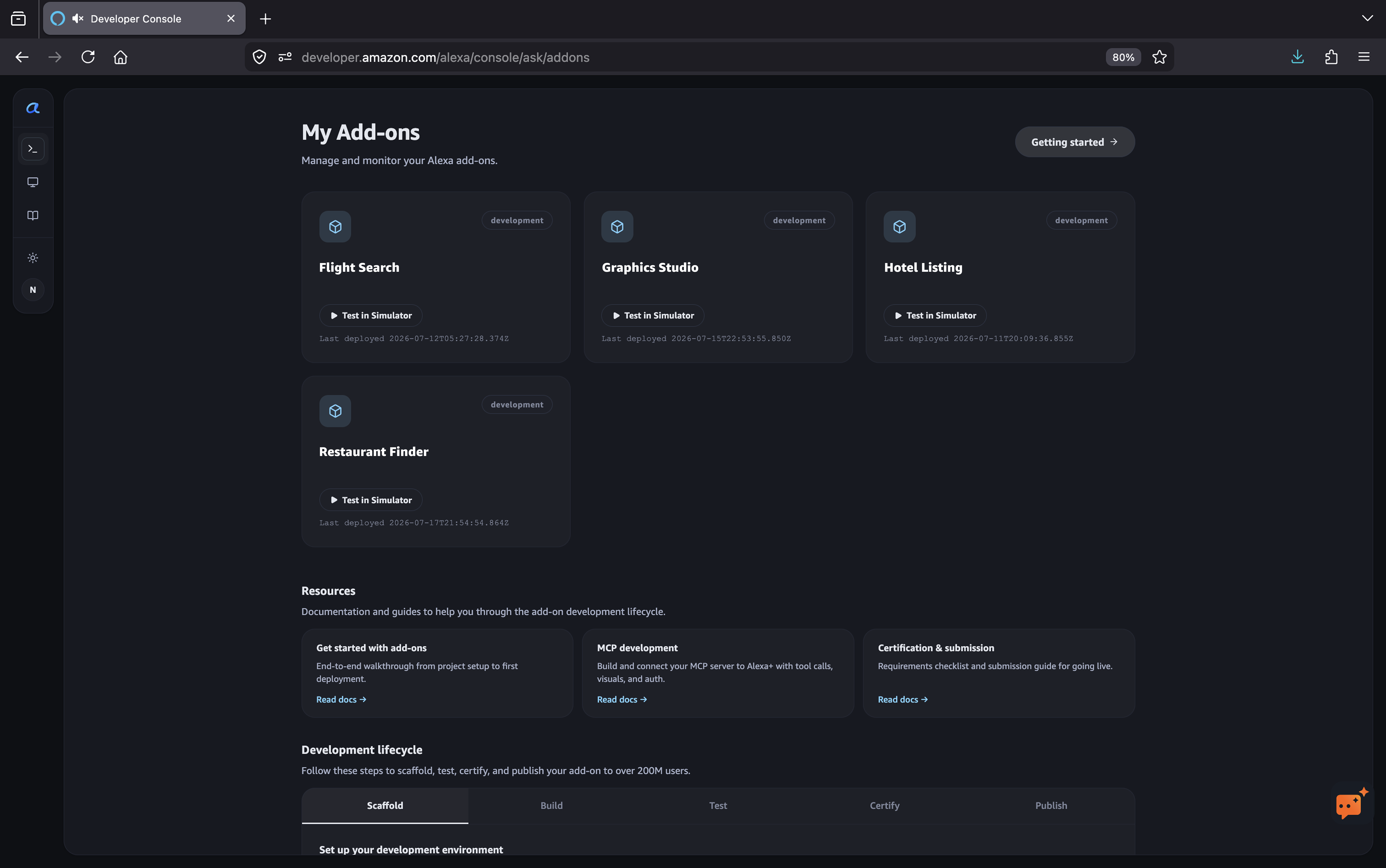Click the Alexa logo in sidebar
This screenshot has width=1386, height=868.
pos(33,108)
